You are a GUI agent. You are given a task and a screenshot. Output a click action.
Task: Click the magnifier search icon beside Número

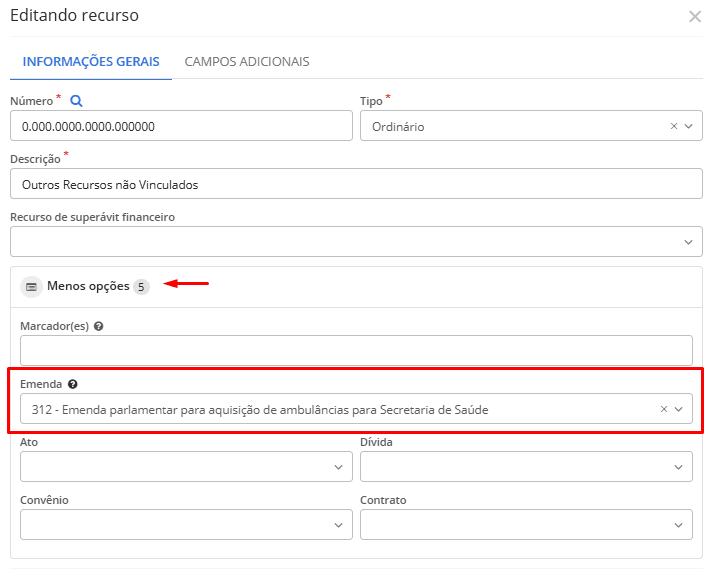[77, 101]
